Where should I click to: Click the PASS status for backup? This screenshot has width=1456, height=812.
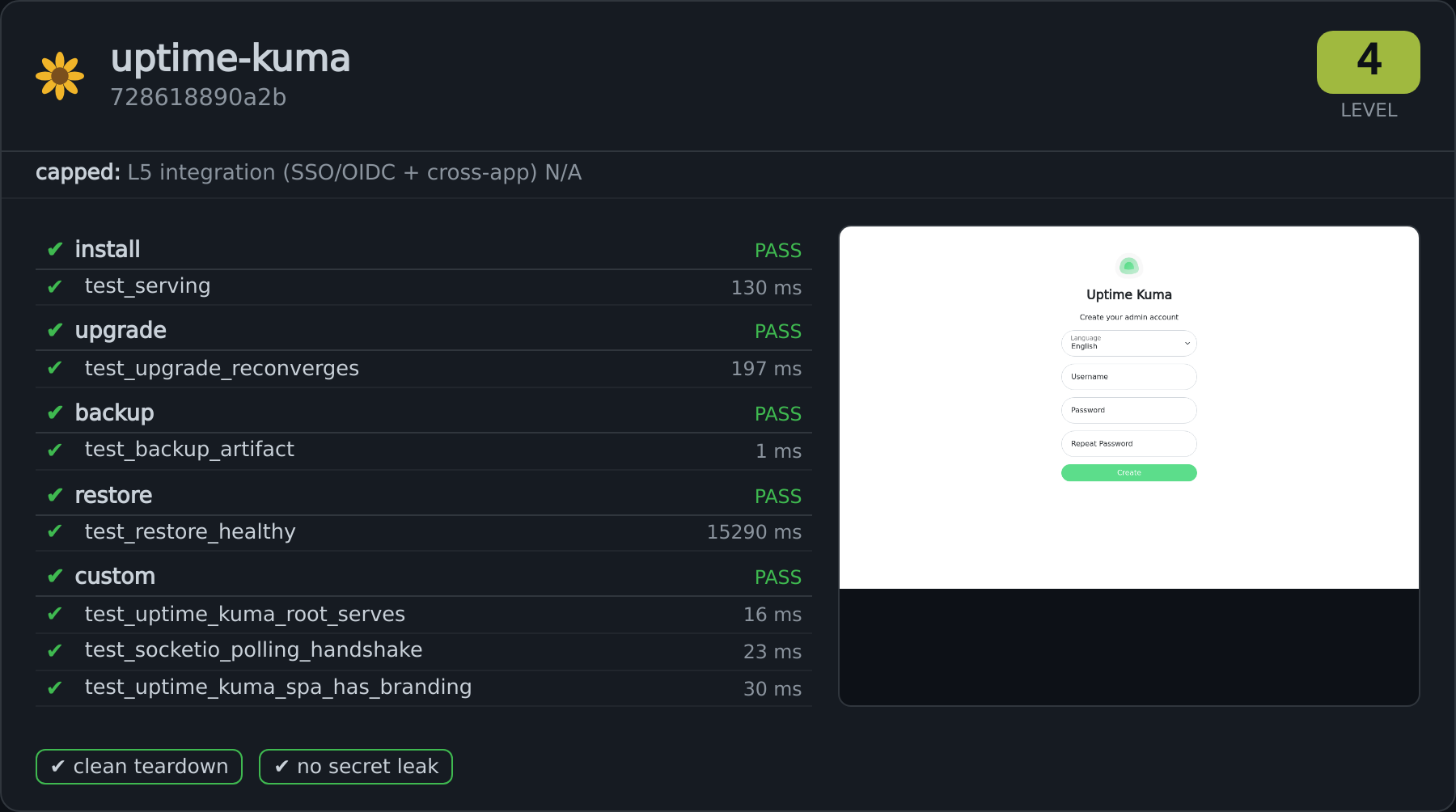(777, 414)
